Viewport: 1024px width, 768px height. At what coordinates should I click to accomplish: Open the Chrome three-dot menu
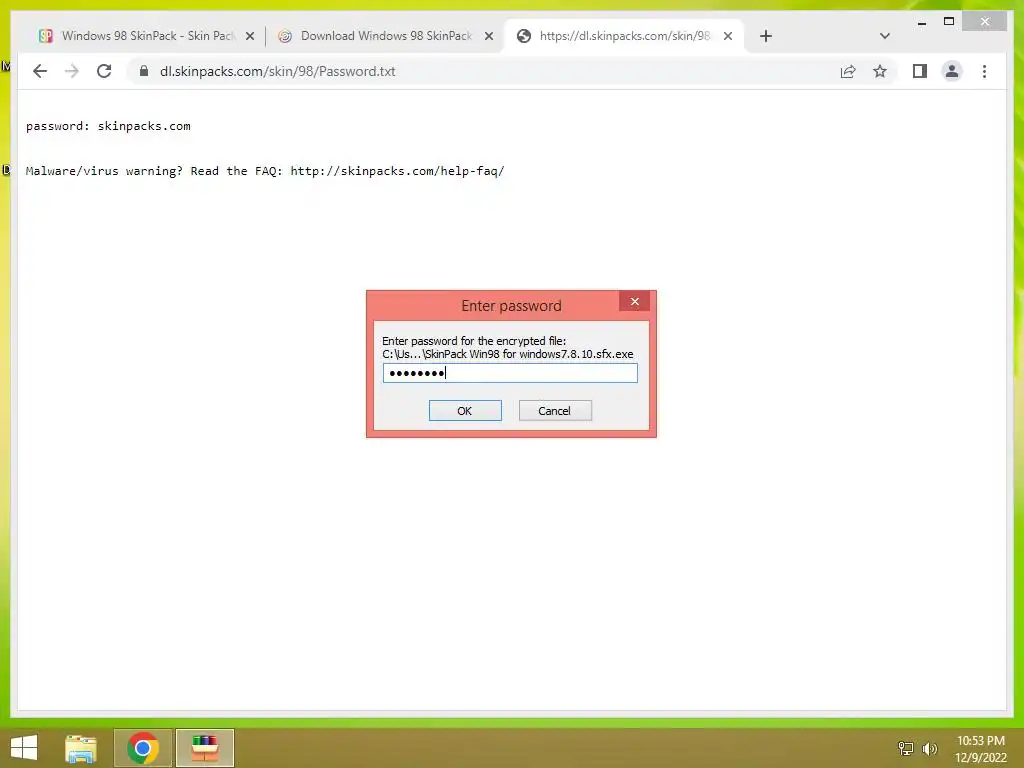pos(984,71)
